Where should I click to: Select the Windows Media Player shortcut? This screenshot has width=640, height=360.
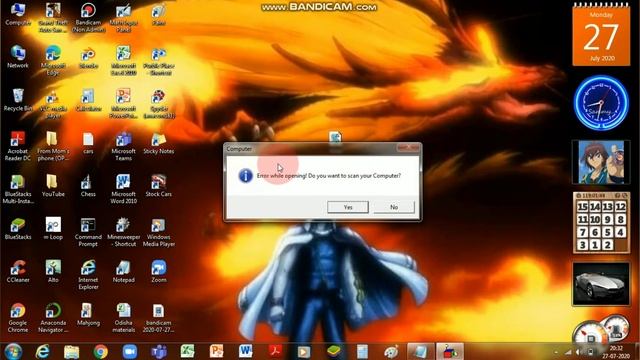coord(158,232)
